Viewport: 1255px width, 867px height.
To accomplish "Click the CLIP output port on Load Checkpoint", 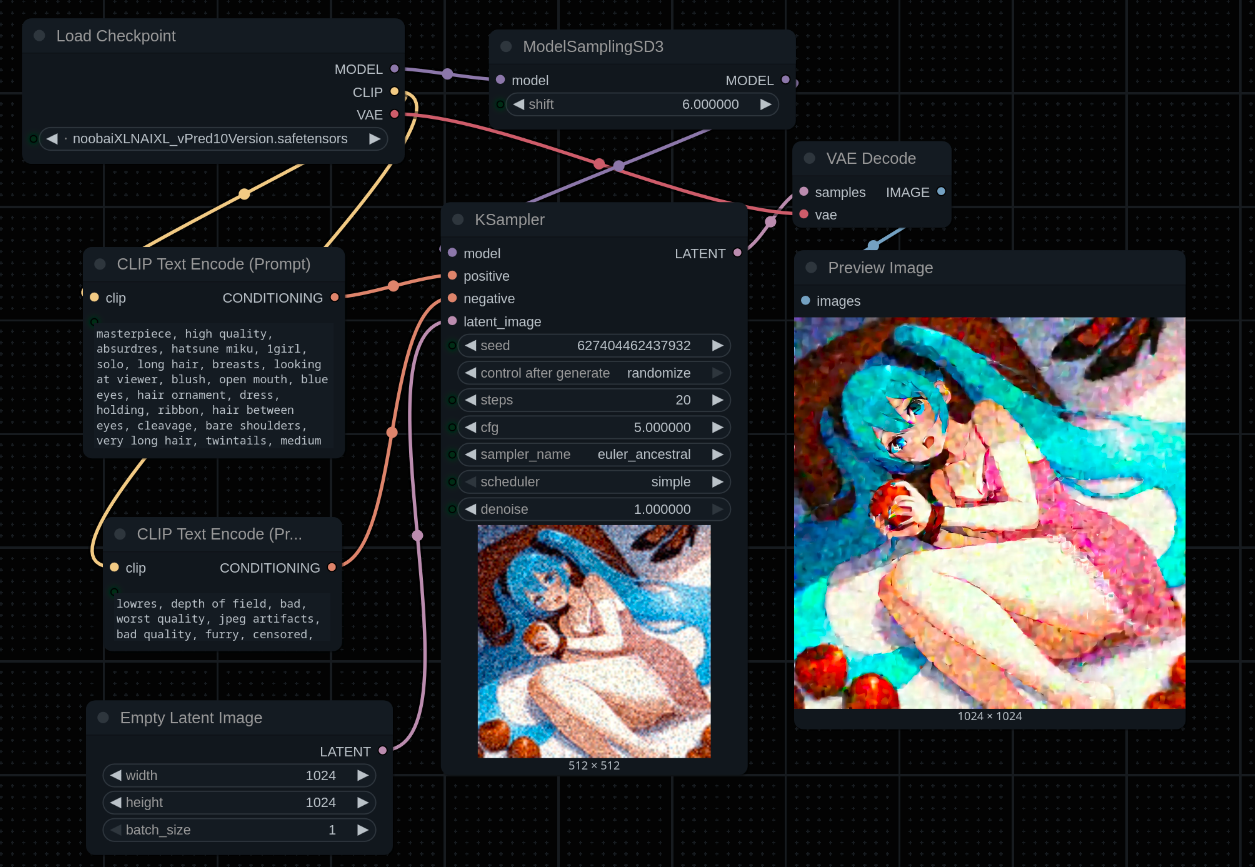I will 394,92.
